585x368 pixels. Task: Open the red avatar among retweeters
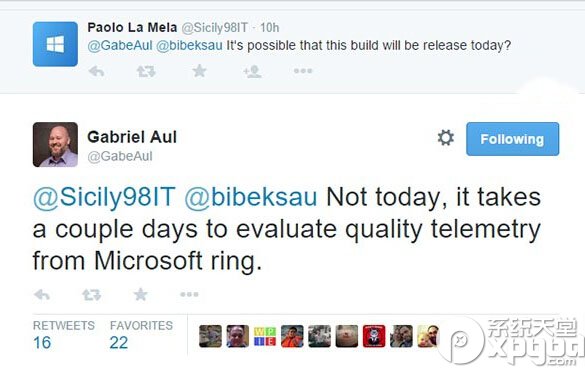pyautogui.click(x=374, y=336)
